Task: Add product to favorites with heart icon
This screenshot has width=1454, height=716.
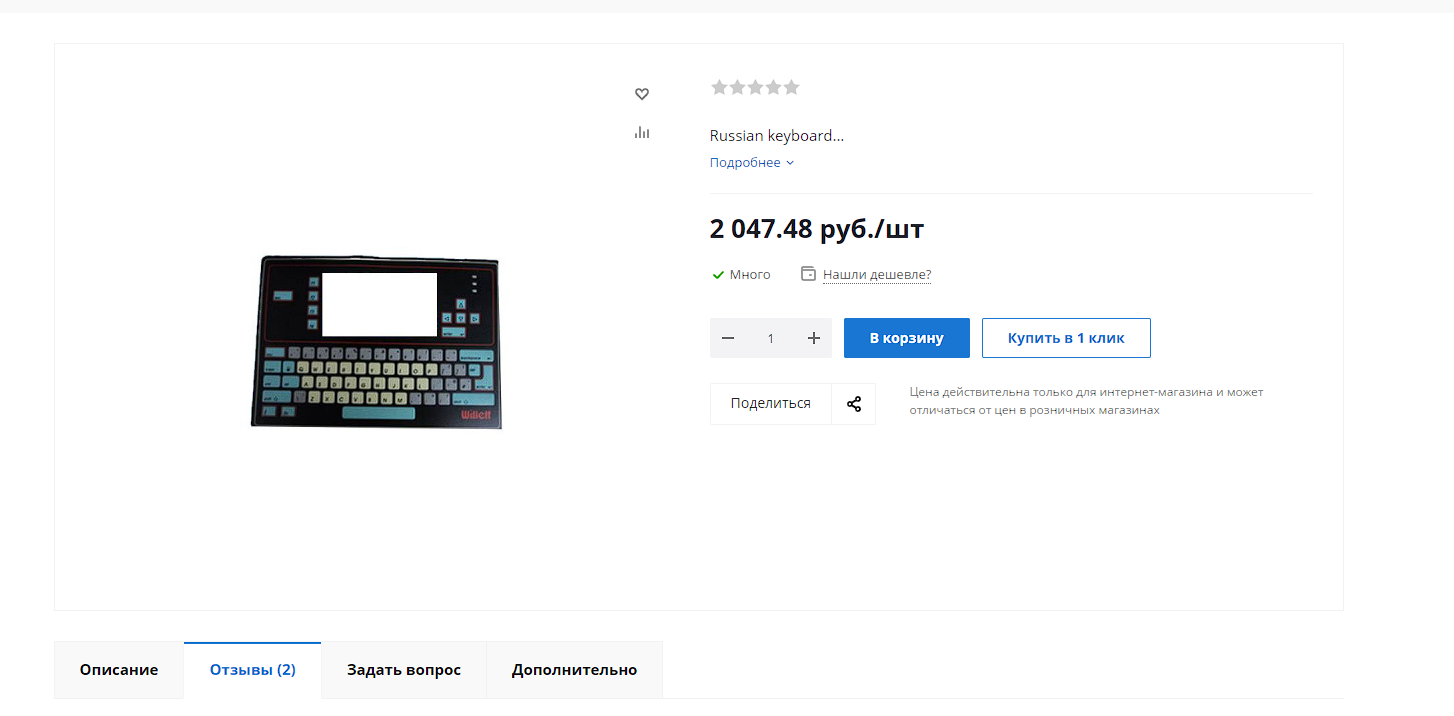Action: point(642,94)
